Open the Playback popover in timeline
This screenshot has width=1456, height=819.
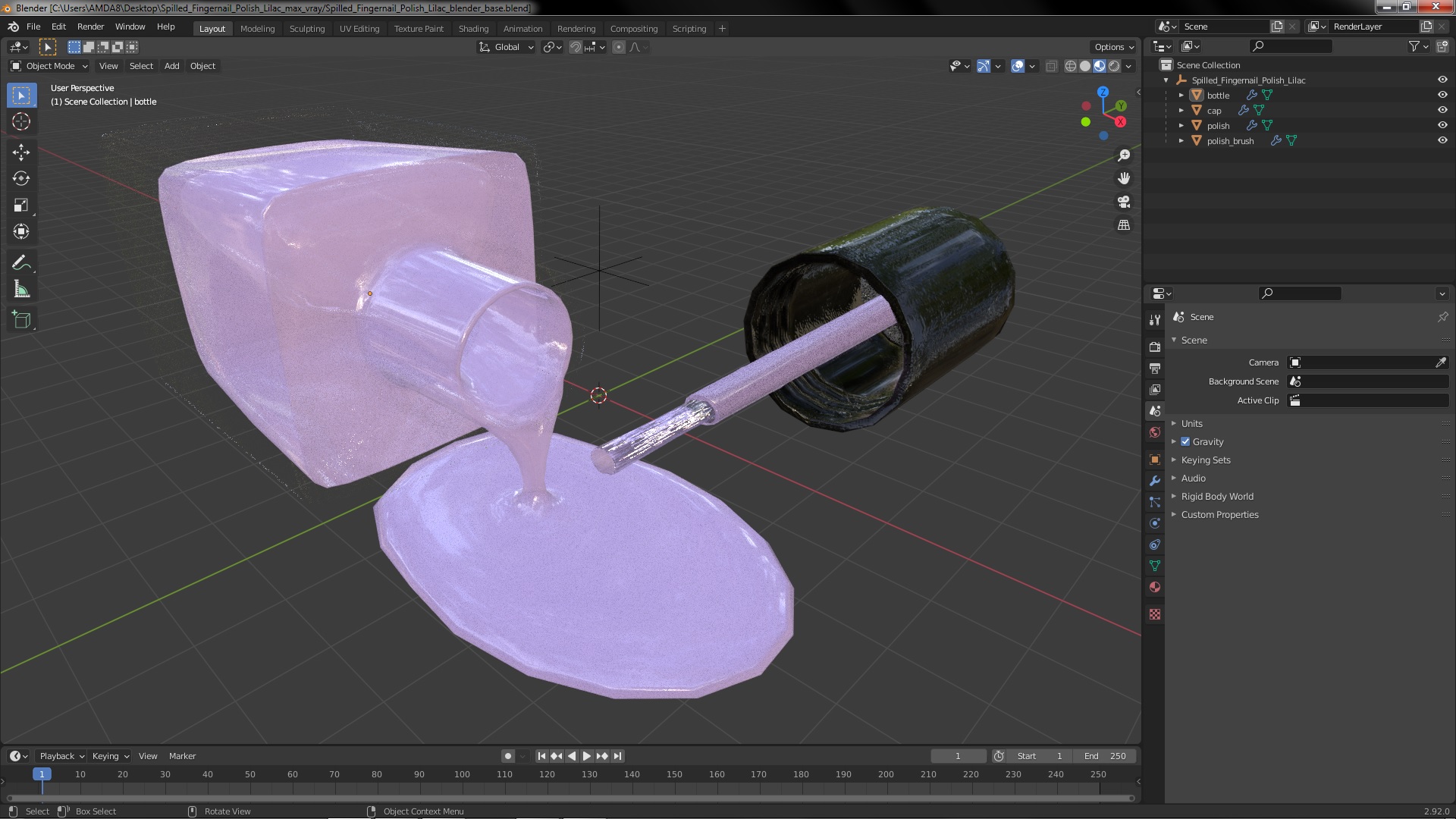(x=61, y=756)
